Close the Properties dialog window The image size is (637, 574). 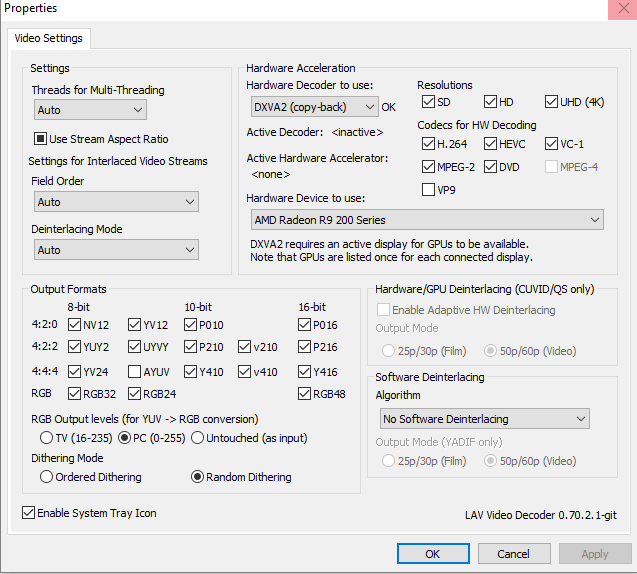pyautogui.click(x=623, y=9)
